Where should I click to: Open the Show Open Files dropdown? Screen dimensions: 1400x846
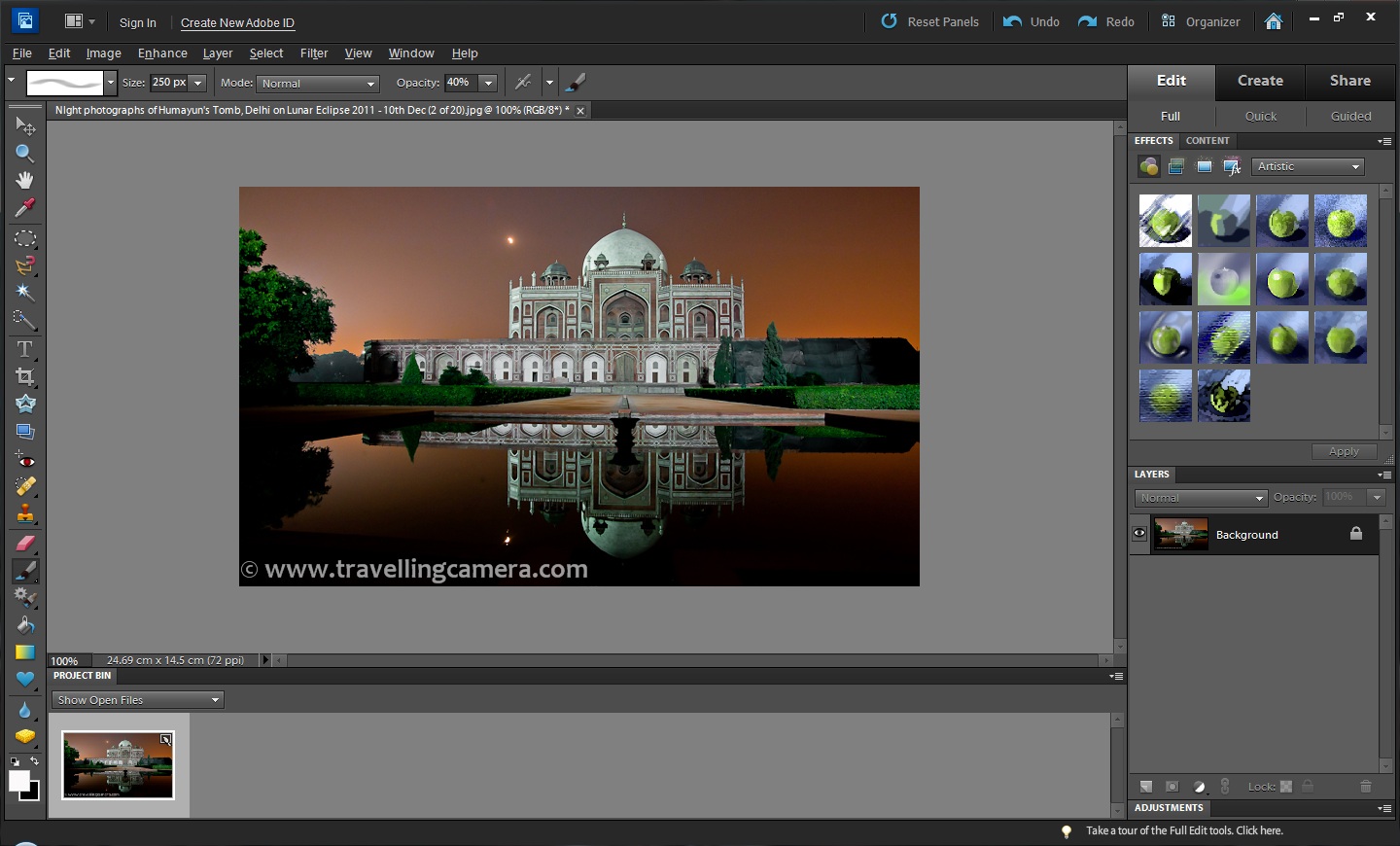point(136,699)
